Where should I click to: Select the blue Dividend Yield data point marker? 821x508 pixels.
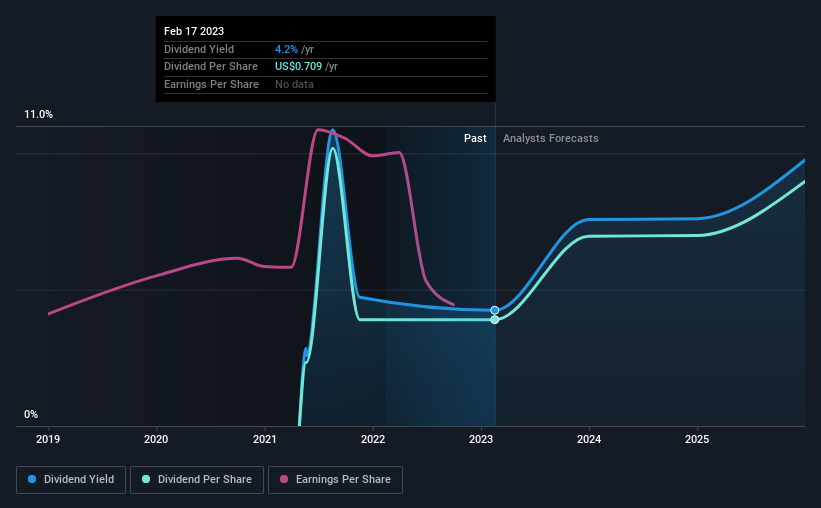click(495, 311)
